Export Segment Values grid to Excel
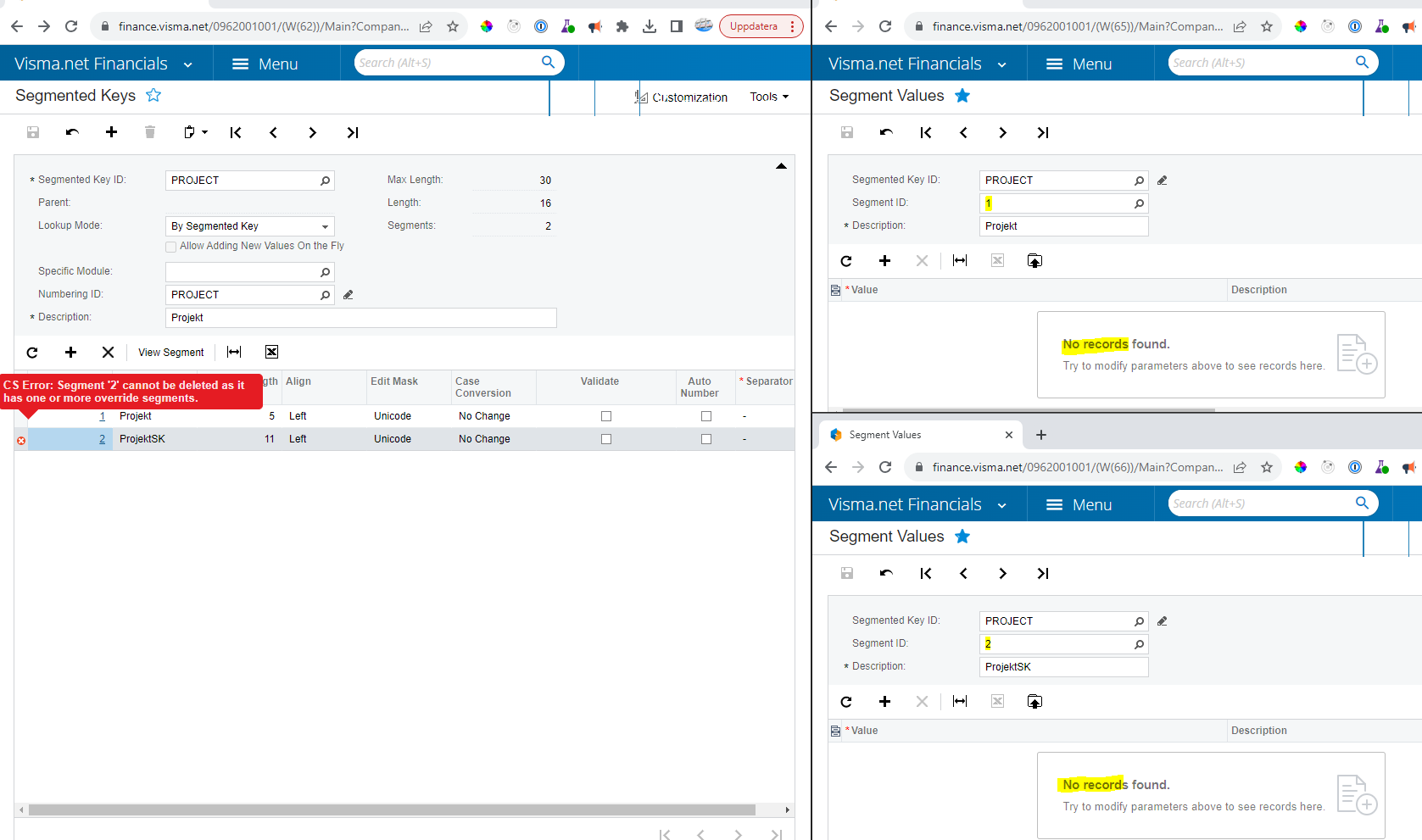 click(x=997, y=260)
